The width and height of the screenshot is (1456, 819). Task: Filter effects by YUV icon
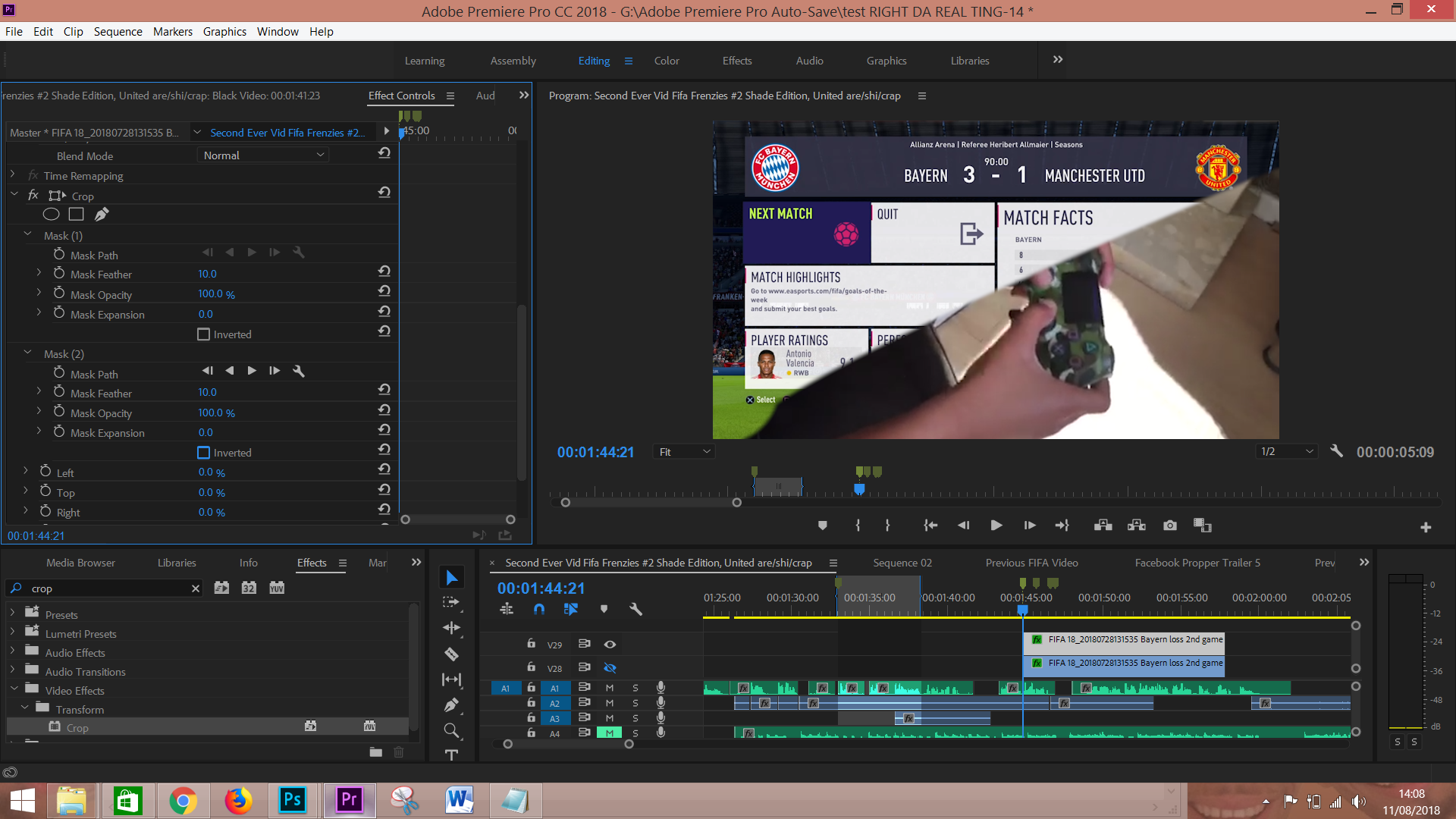pyautogui.click(x=277, y=588)
